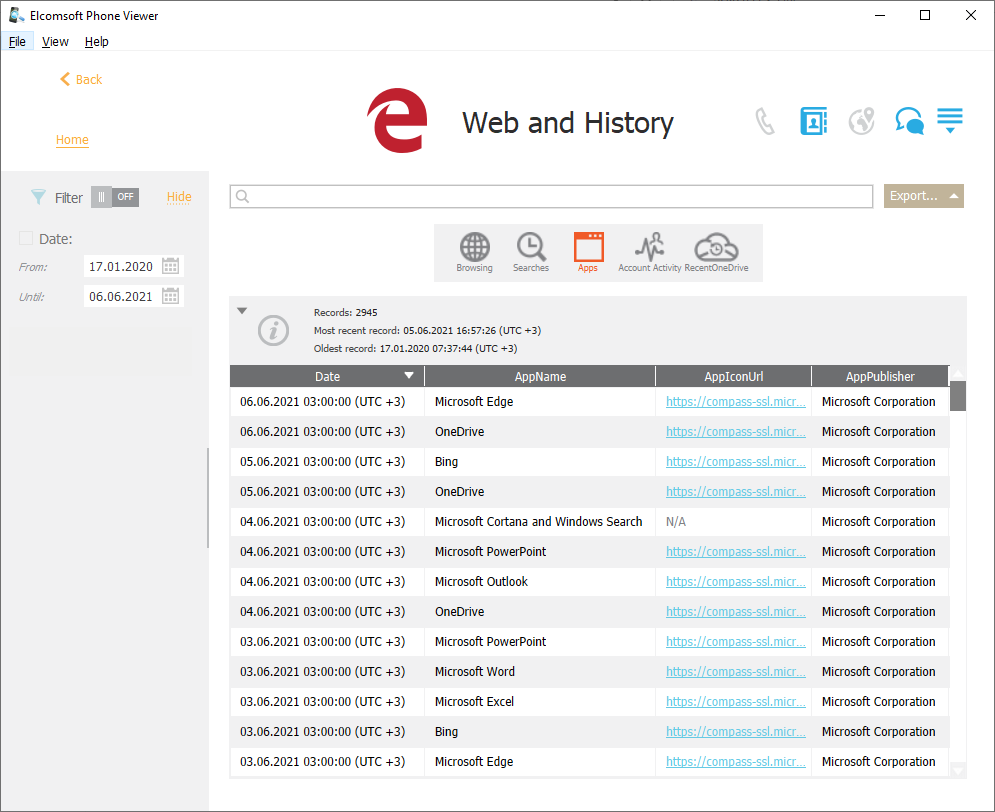Image resolution: width=995 pixels, height=812 pixels.
Task: Select the Apps tab
Action: tap(588, 252)
